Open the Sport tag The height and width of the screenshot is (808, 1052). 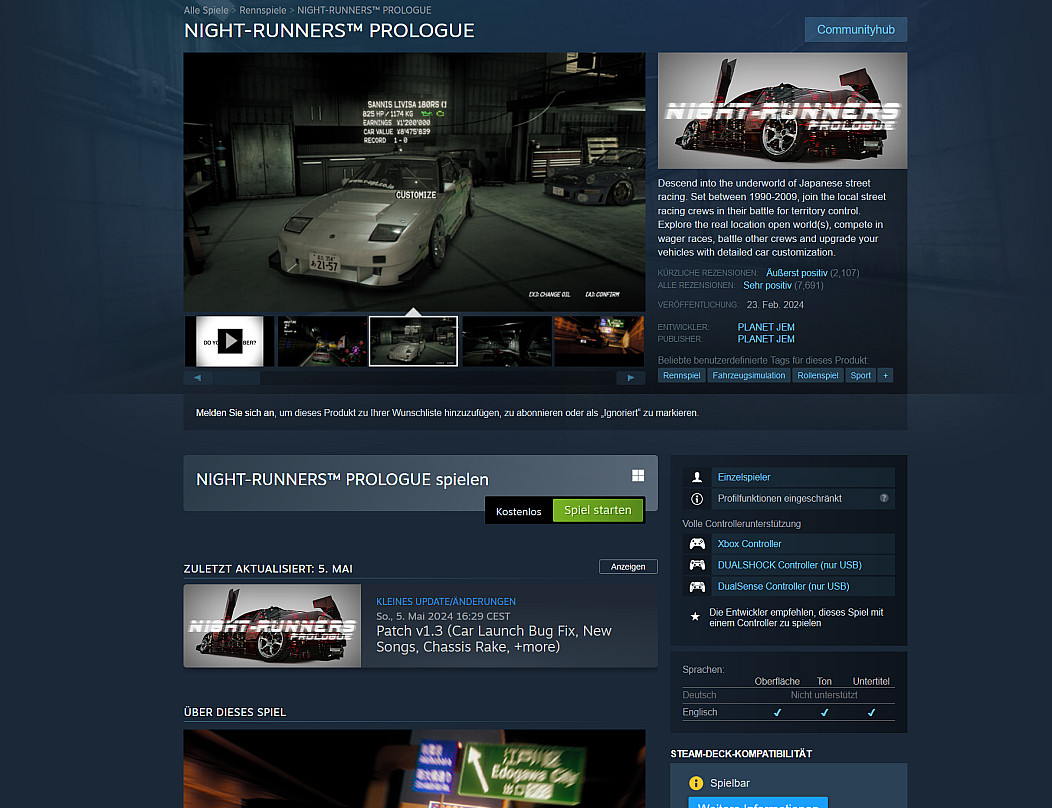coord(861,375)
